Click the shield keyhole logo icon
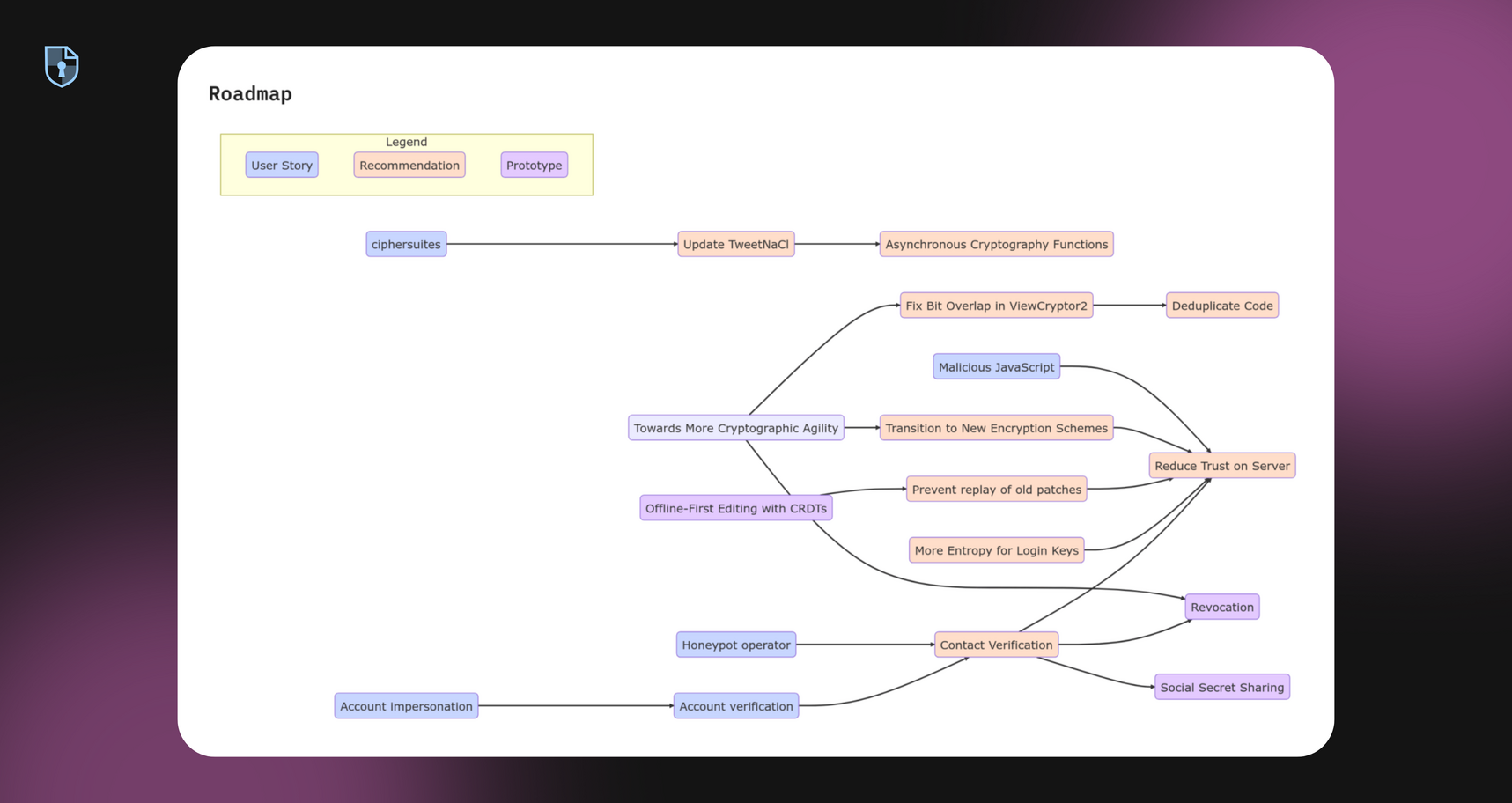 click(62, 66)
